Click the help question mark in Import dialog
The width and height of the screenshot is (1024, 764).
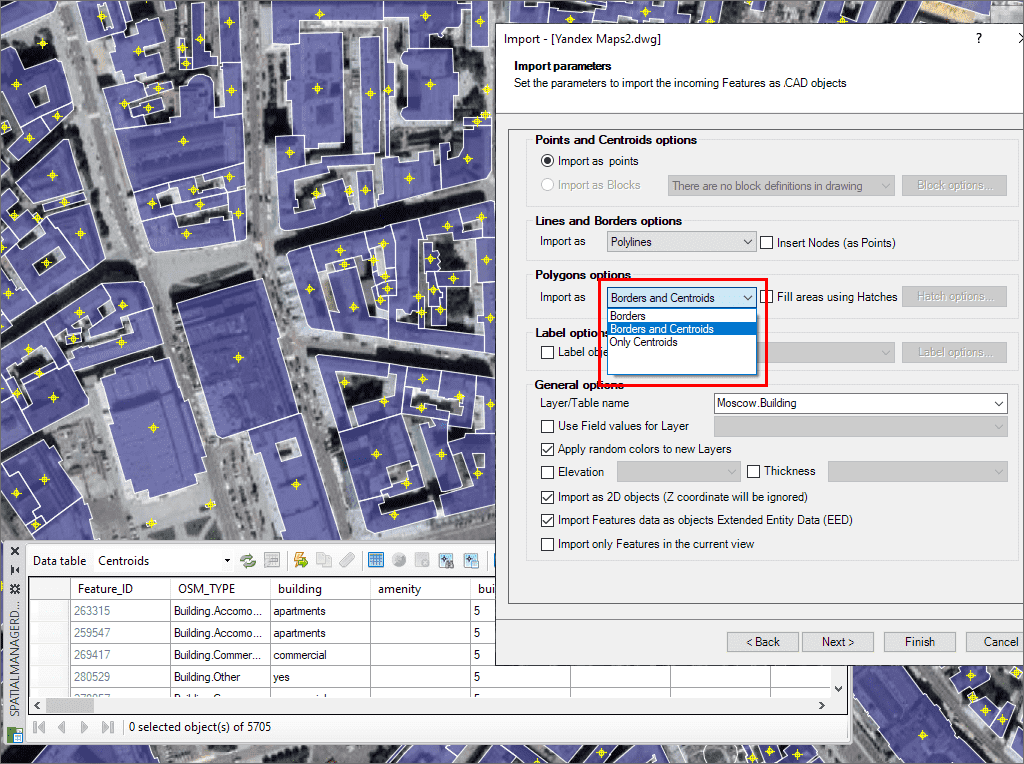[978, 39]
